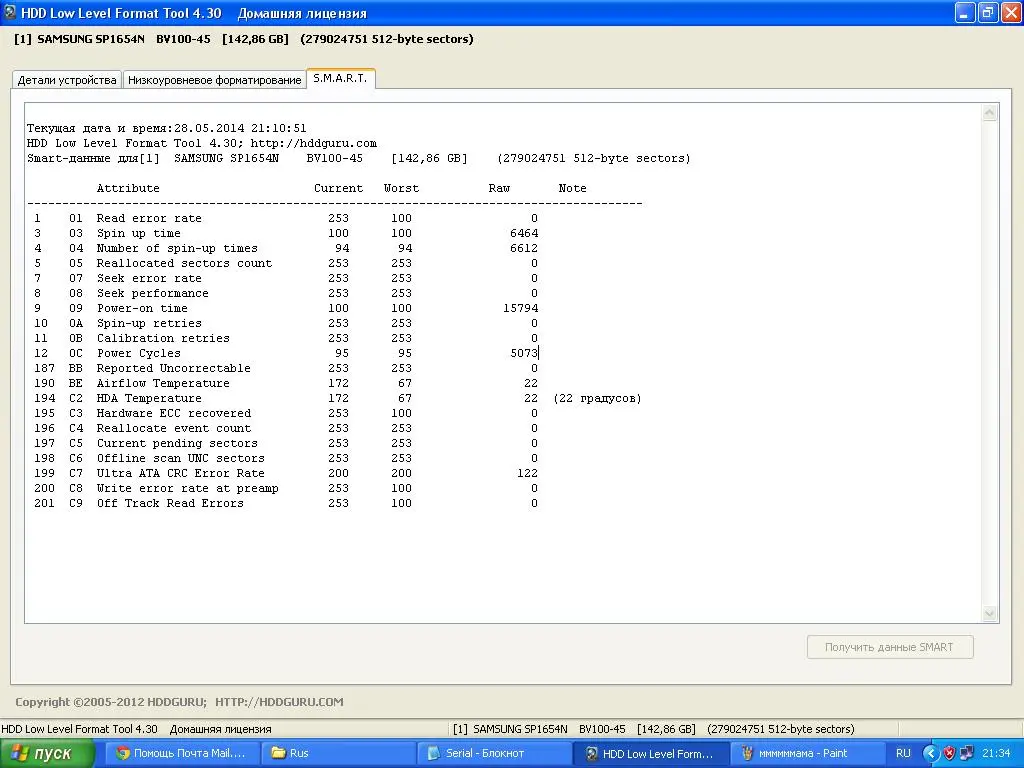Click the HDA Temperature row
The width and height of the screenshot is (1024, 768).
(x=337, y=398)
